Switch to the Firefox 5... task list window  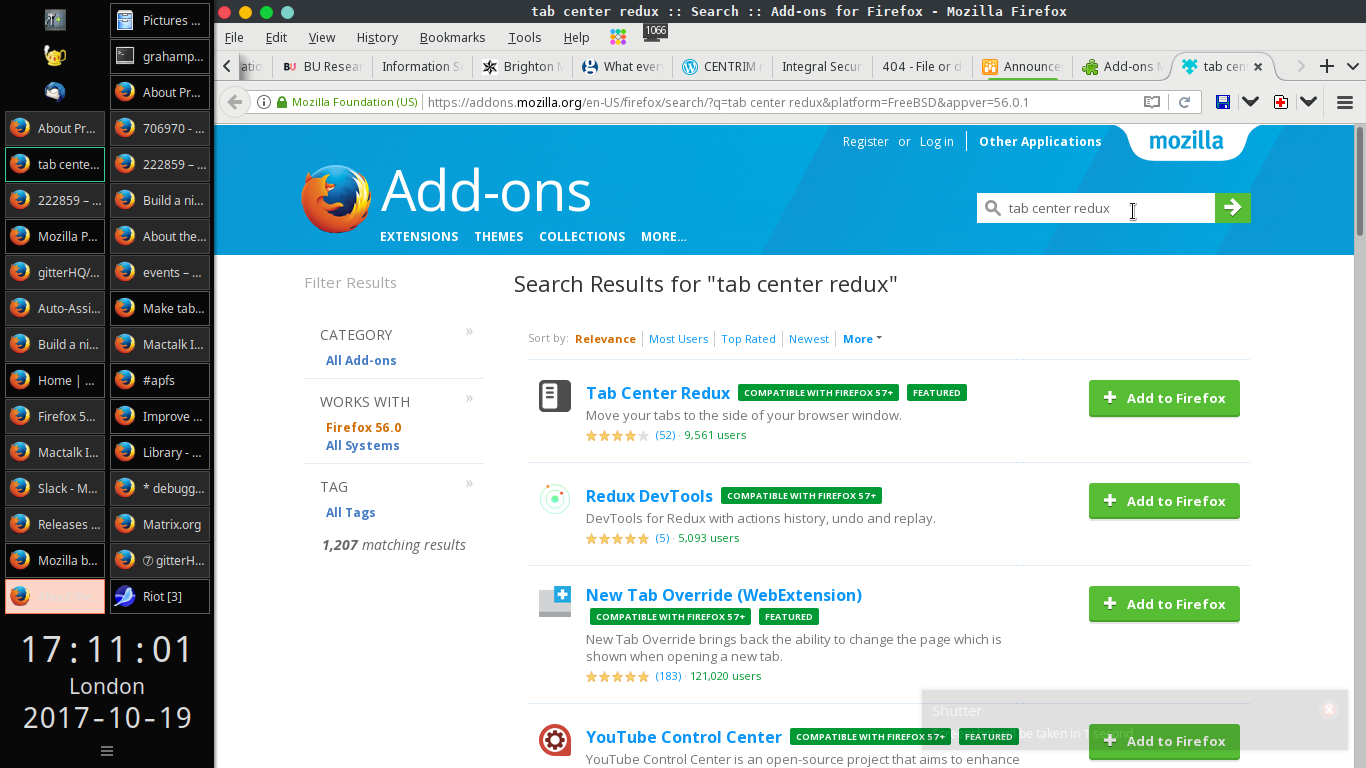point(55,416)
